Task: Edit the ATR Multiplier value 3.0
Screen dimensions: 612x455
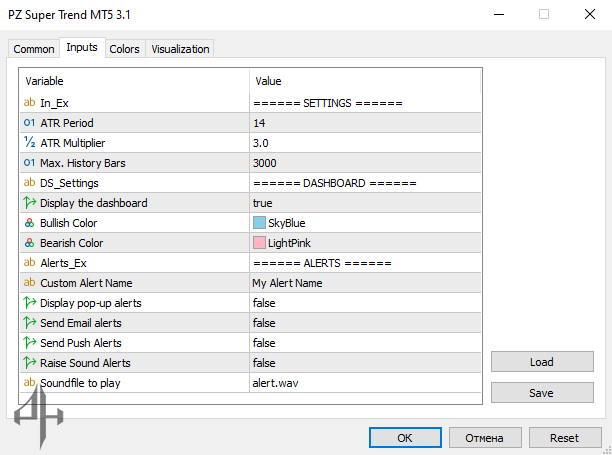Action: 260,143
